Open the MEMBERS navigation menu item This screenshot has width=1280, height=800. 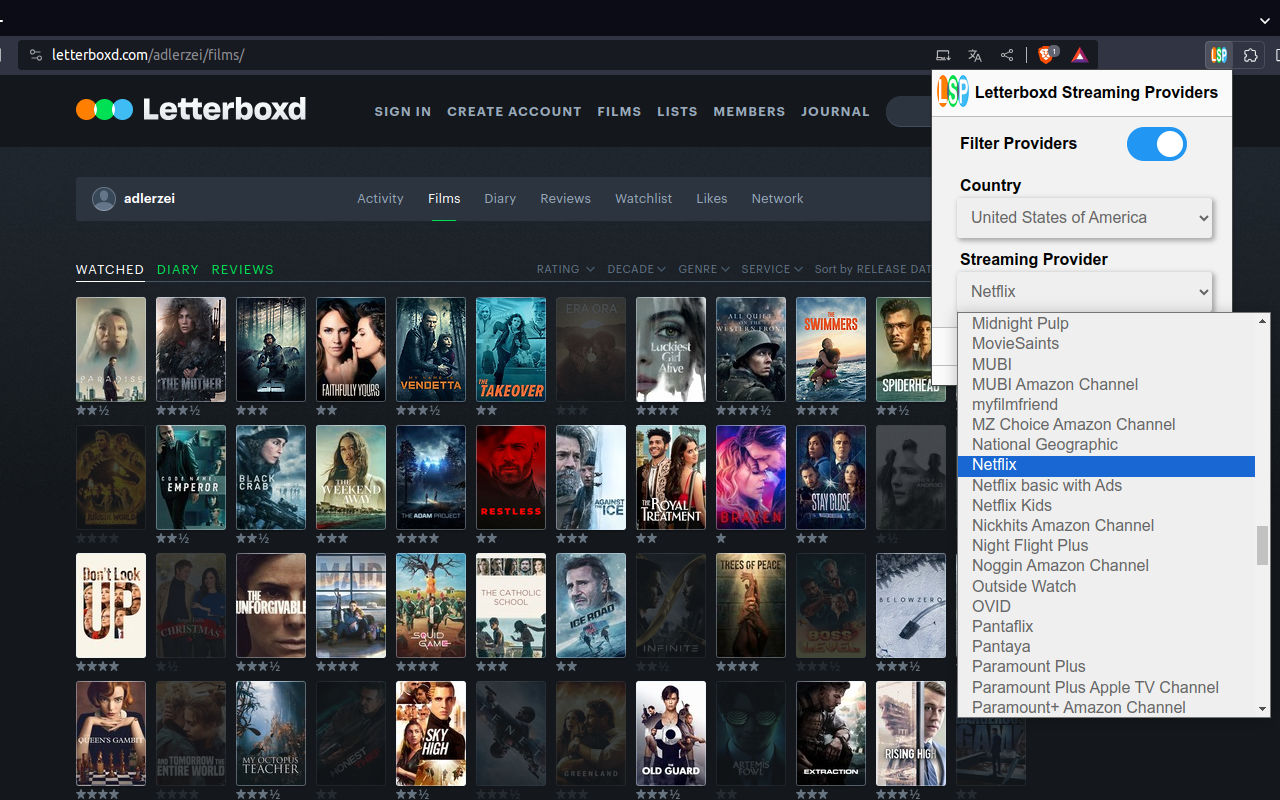749,111
